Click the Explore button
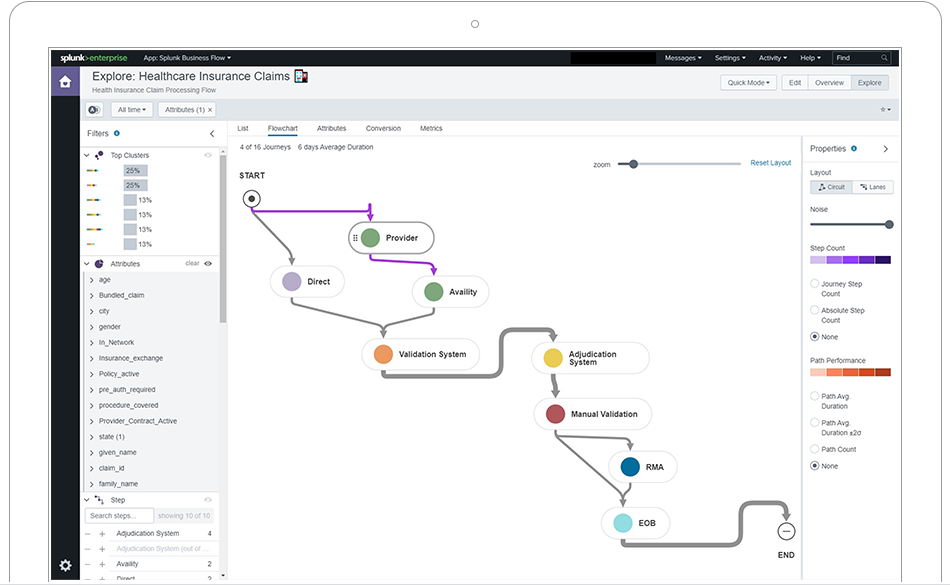 tap(869, 82)
